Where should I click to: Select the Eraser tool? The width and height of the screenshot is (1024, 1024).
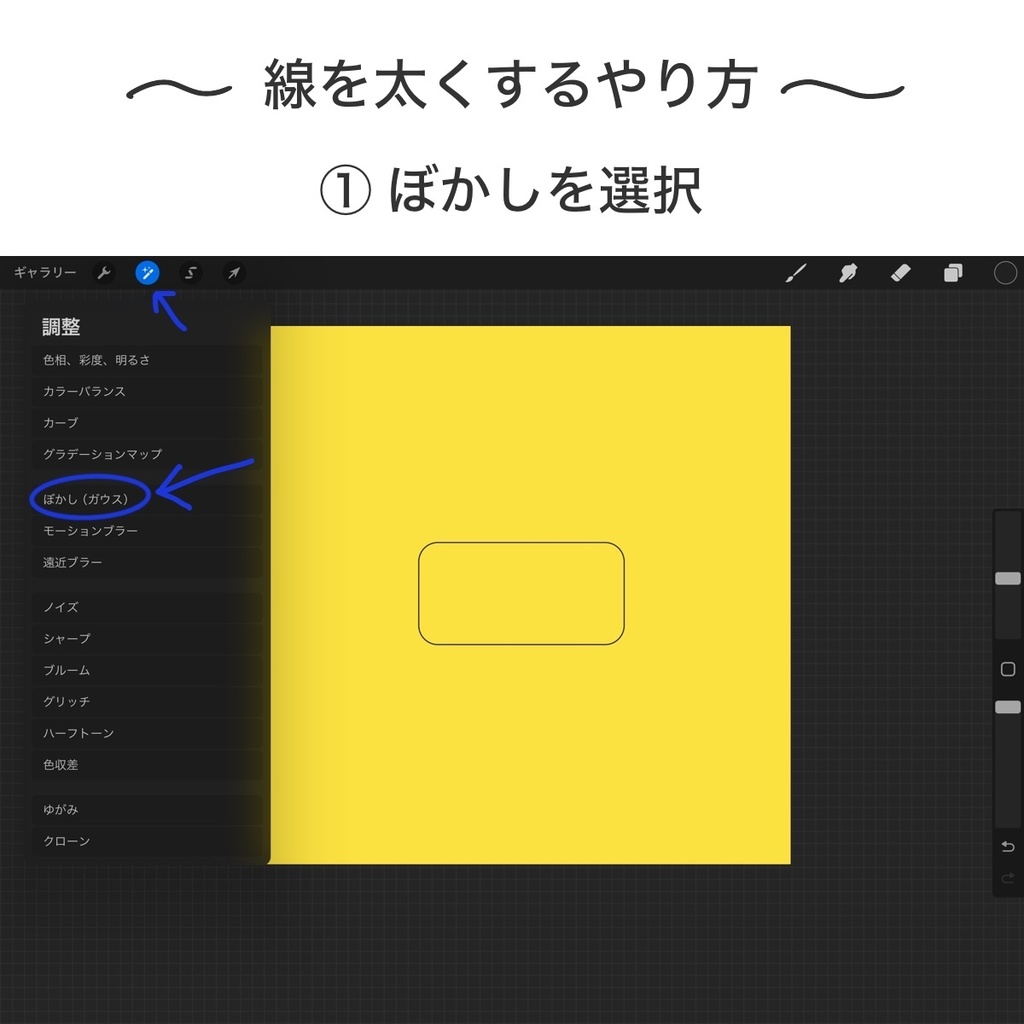899,272
